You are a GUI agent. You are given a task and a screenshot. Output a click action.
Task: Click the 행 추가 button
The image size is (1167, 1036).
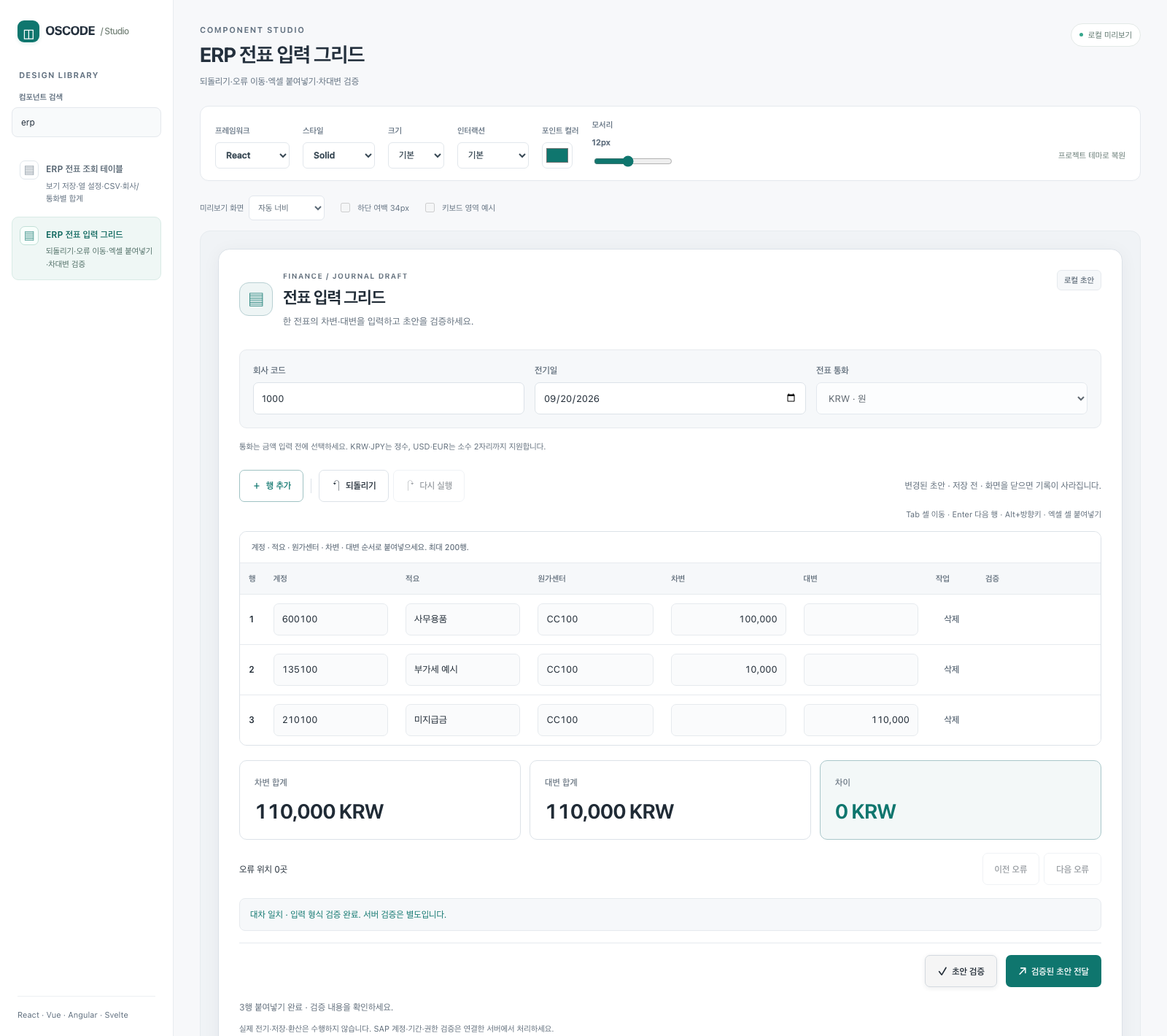tap(271, 486)
